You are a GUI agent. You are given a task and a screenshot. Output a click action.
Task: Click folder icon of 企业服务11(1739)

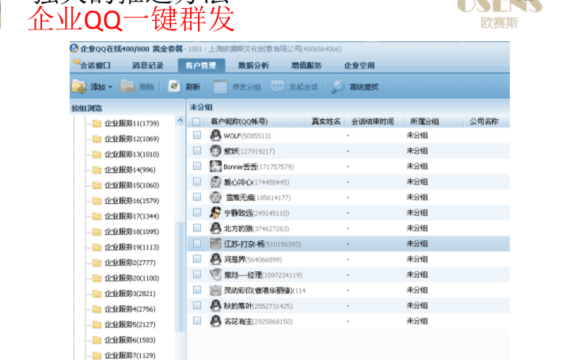(97, 124)
